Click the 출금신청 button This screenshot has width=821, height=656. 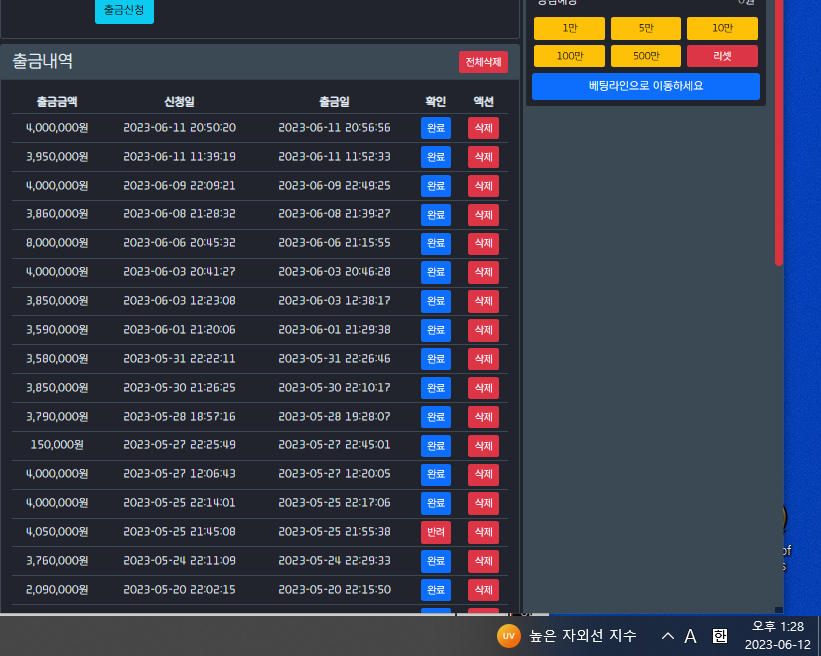[124, 10]
